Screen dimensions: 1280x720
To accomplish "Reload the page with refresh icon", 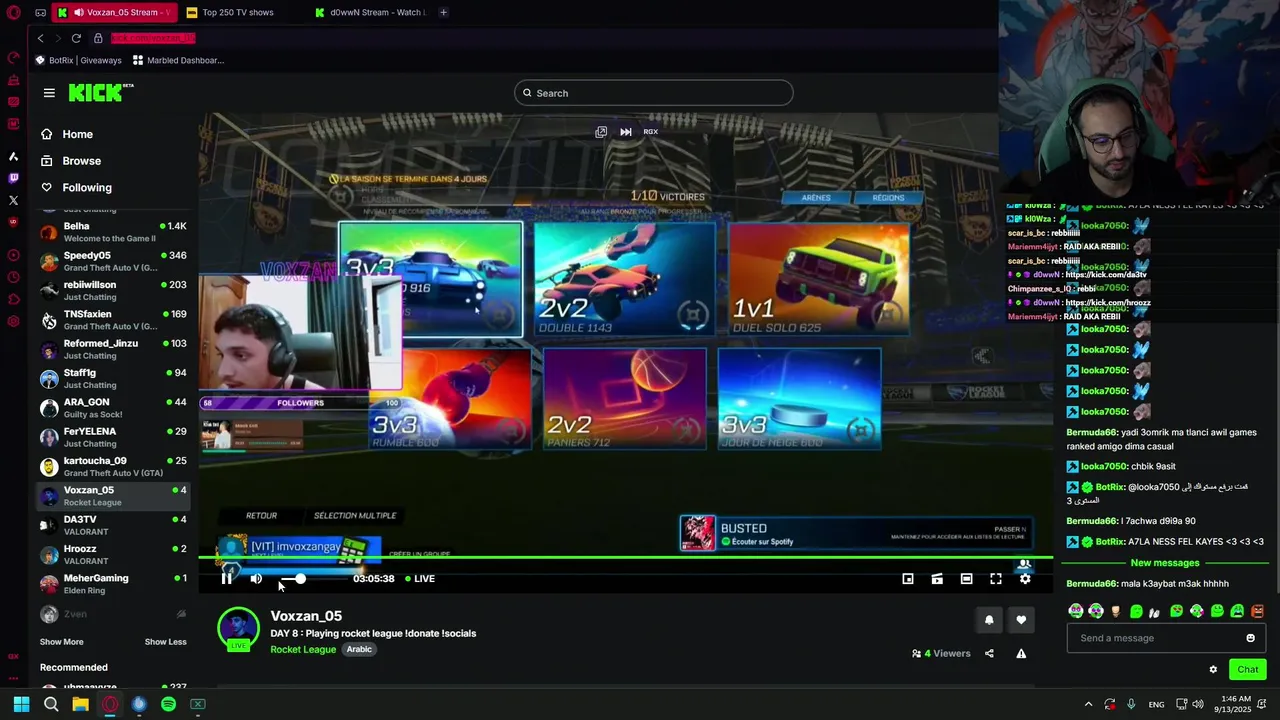I will point(76,38).
